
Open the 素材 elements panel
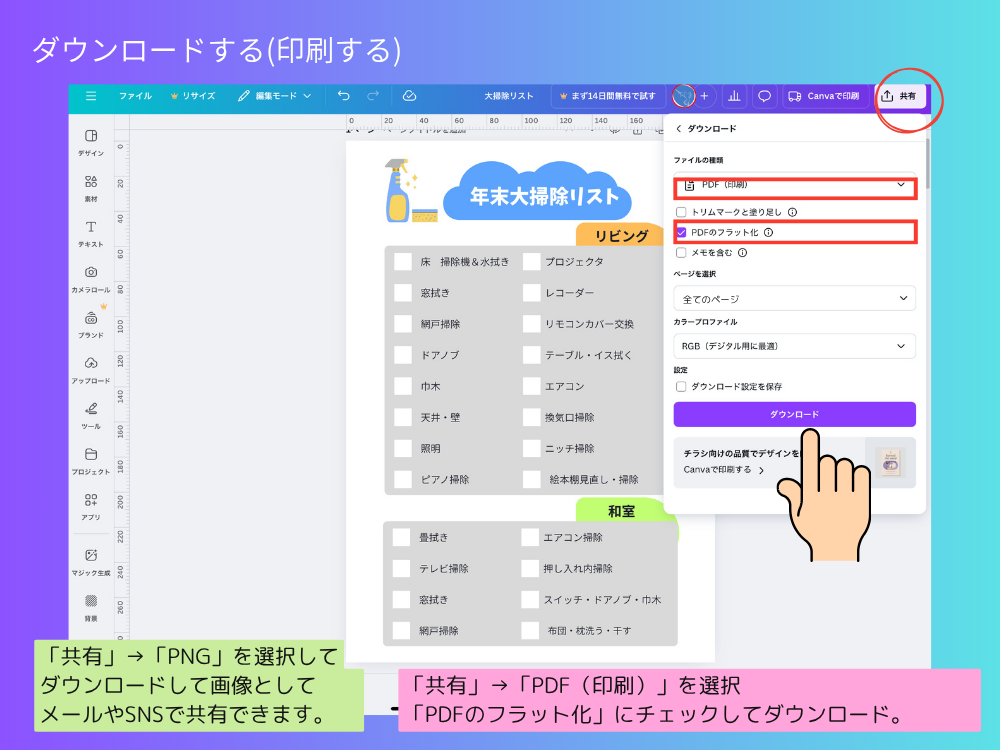click(x=91, y=187)
